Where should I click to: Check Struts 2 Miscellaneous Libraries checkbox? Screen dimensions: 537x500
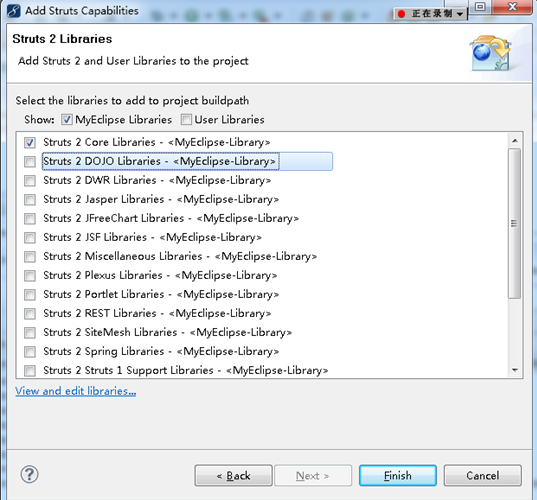click(x=30, y=257)
